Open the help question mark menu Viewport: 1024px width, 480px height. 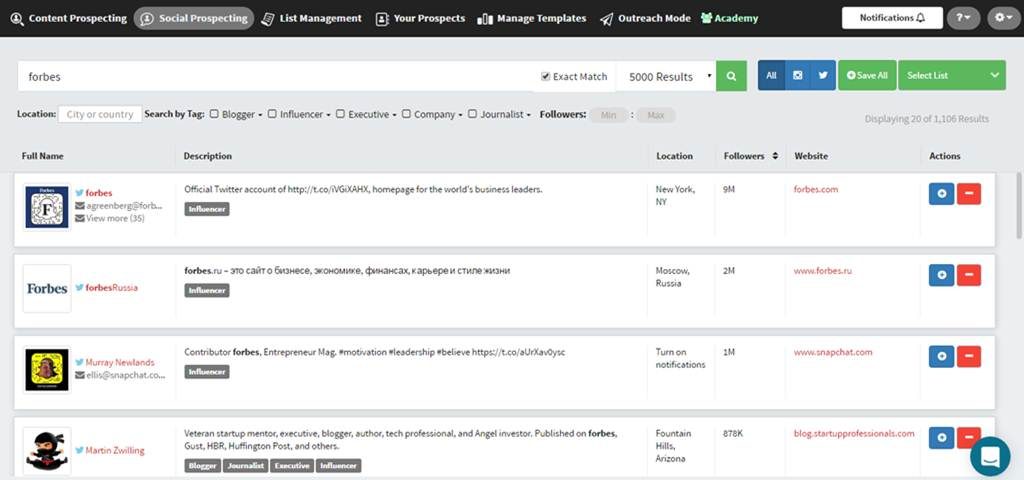(963, 18)
